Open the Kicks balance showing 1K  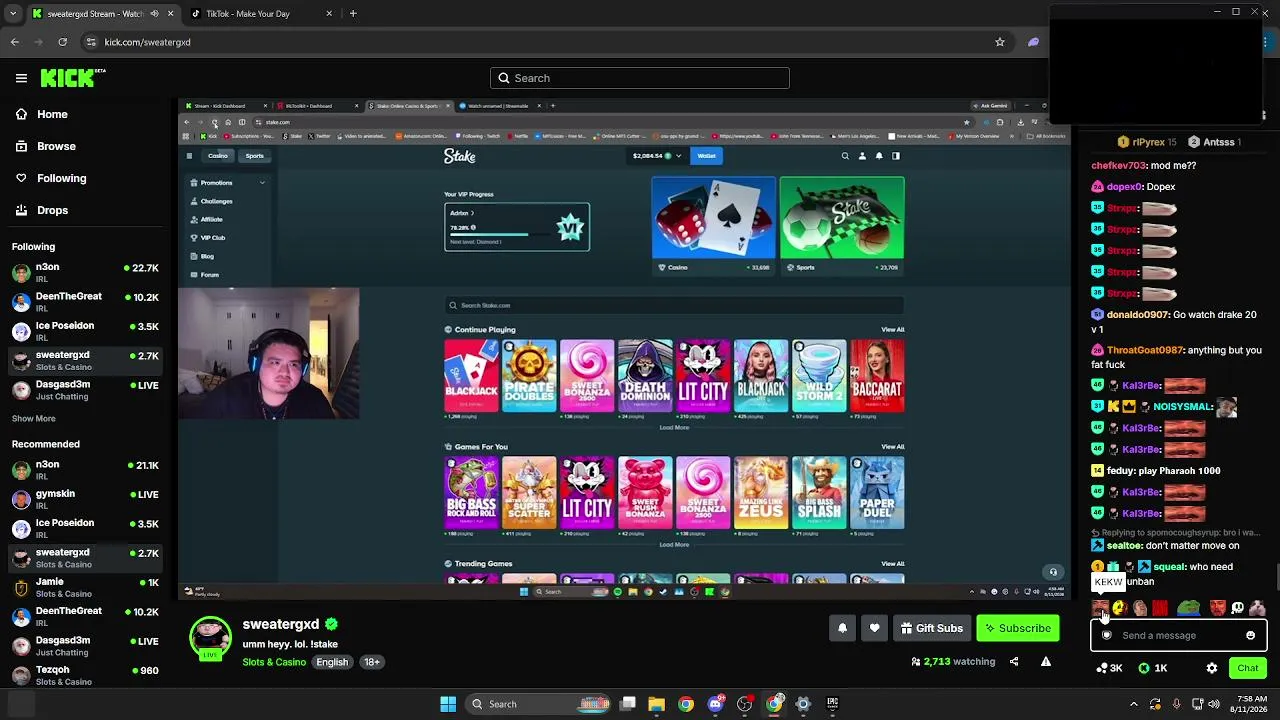[x=1153, y=668]
